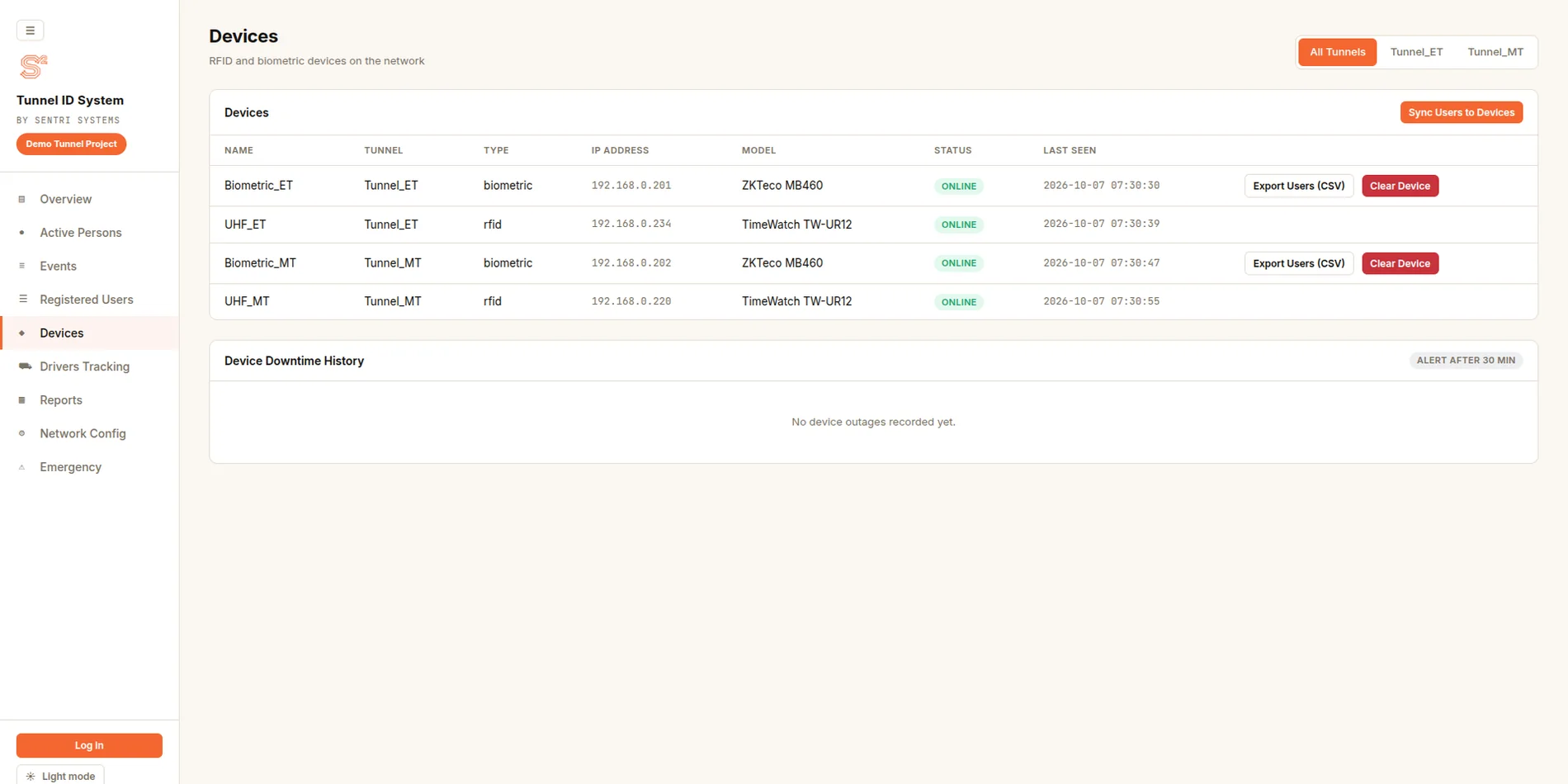Screen dimensions: 1568x784
Task: Click the Emergency warning triangle icon
Action: coord(22,467)
